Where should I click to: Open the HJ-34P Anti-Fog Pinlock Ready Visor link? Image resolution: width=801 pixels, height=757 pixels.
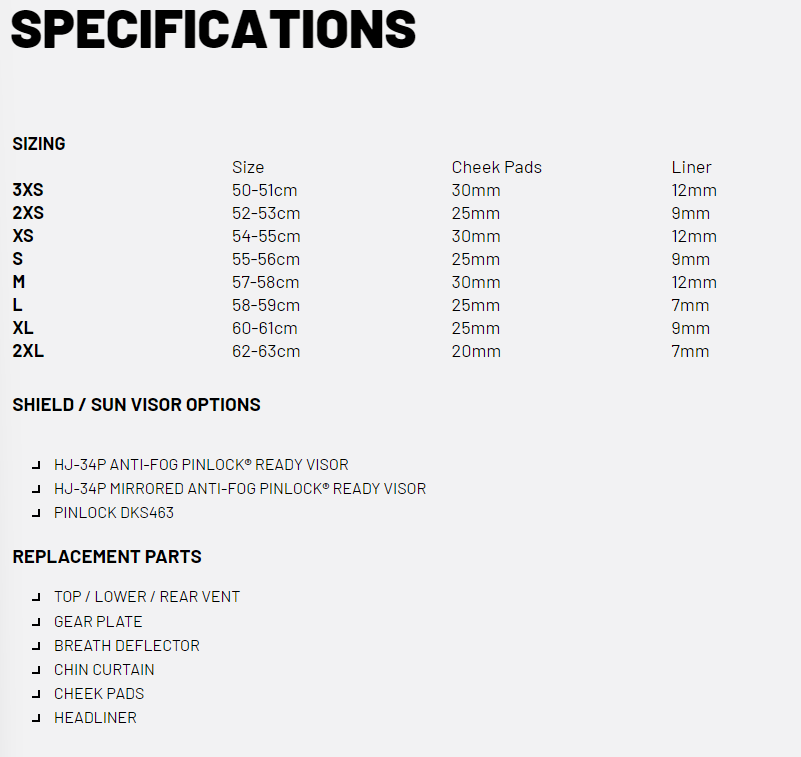click(x=201, y=465)
